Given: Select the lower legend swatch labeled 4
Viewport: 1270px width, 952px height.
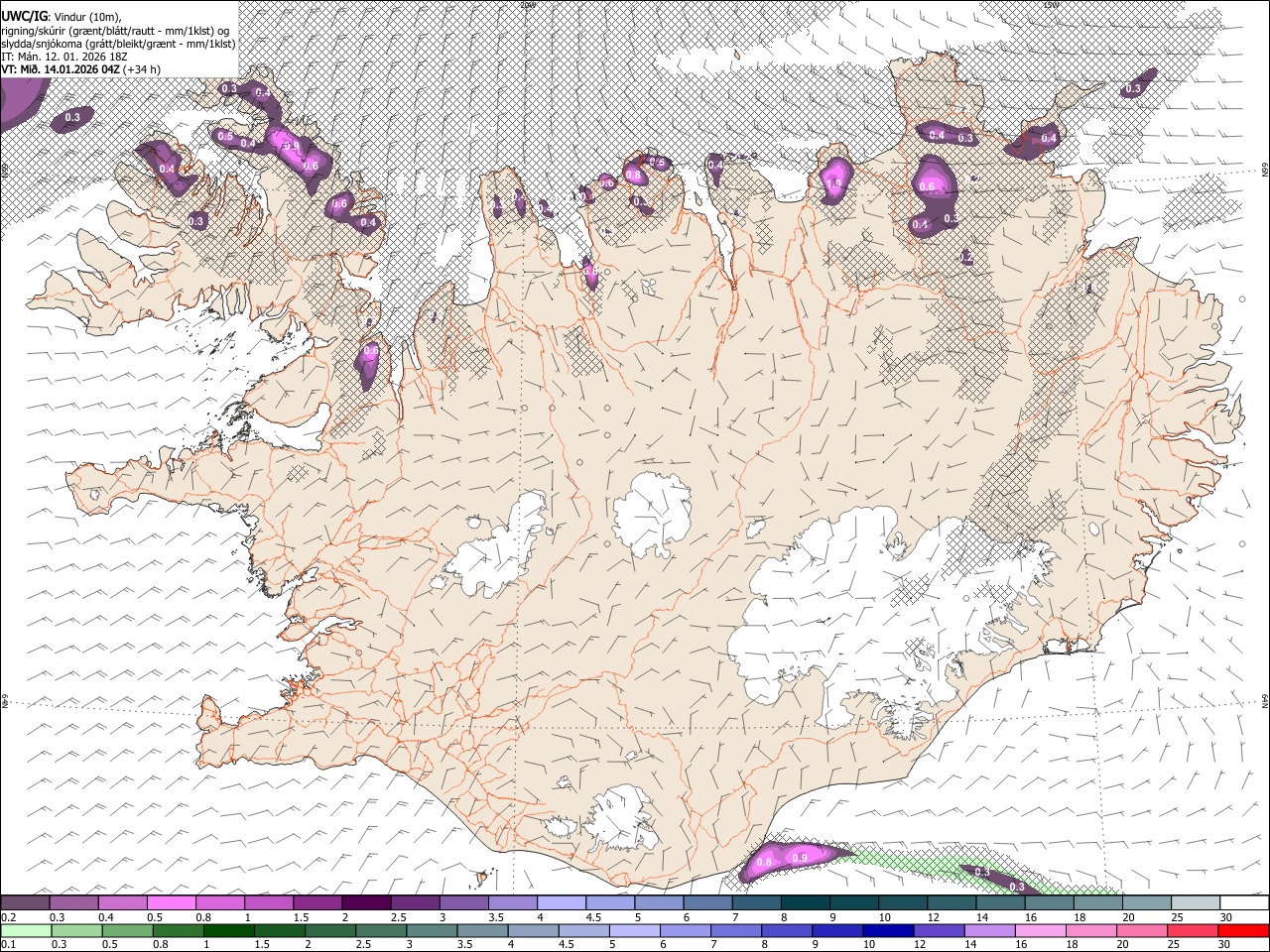Looking at the screenshot, I should click(x=532, y=931).
